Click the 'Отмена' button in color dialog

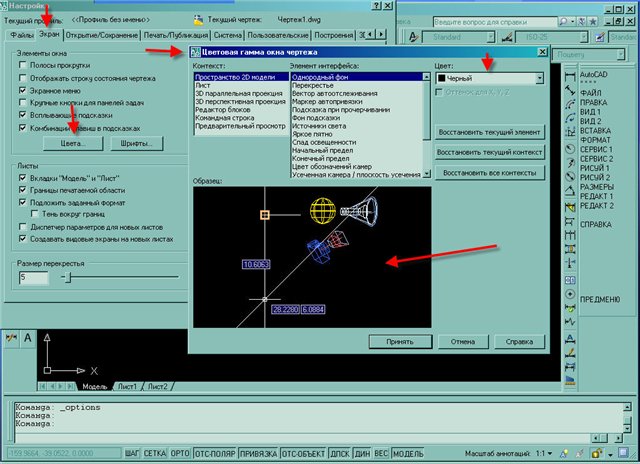(463, 342)
